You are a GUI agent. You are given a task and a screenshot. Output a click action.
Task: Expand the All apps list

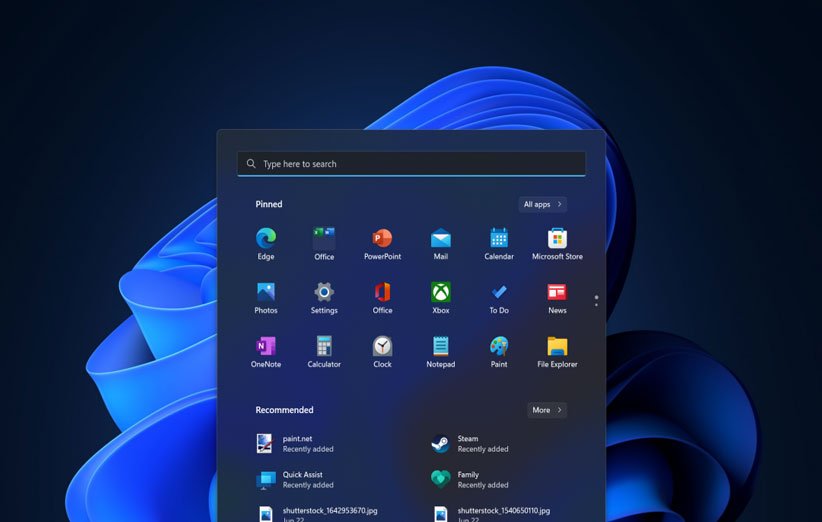(543, 204)
